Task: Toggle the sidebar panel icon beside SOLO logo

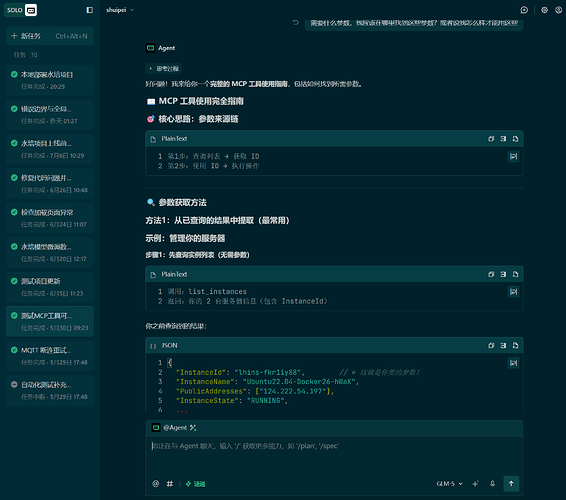Action: point(90,10)
